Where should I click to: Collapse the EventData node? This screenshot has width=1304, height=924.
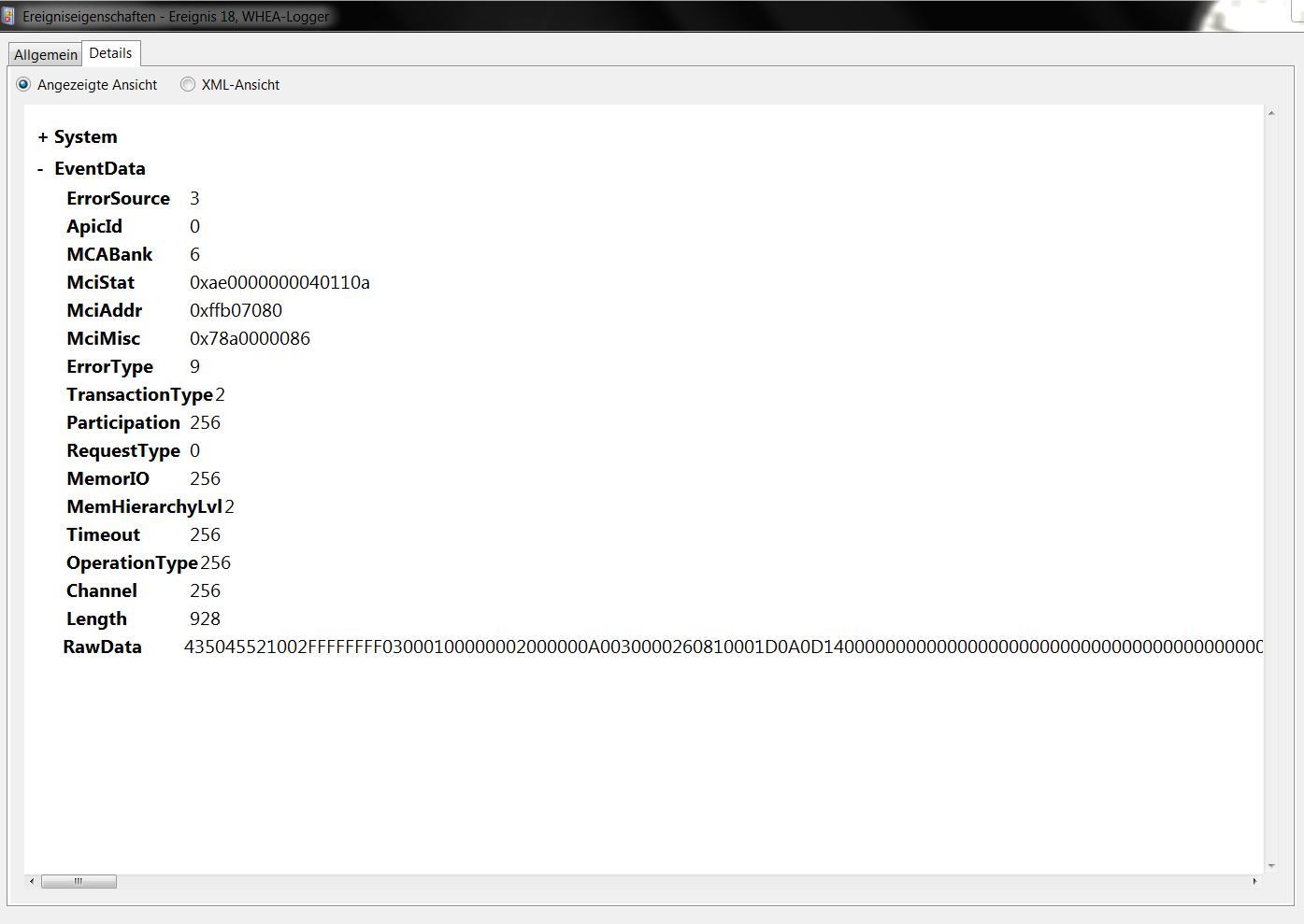click(40, 169)
